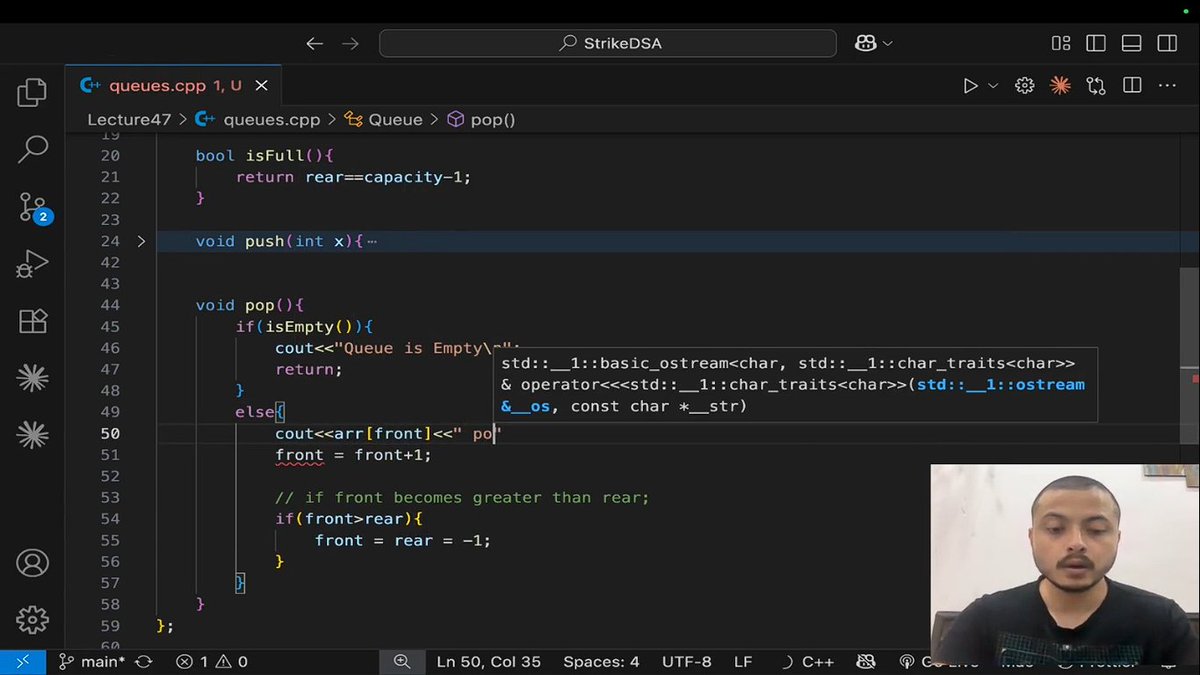Change indentation via Spaces: 4
Image resolution: width=1200 pixels, height=675 pixels.
pyautogui.click(x=601, y=661)
